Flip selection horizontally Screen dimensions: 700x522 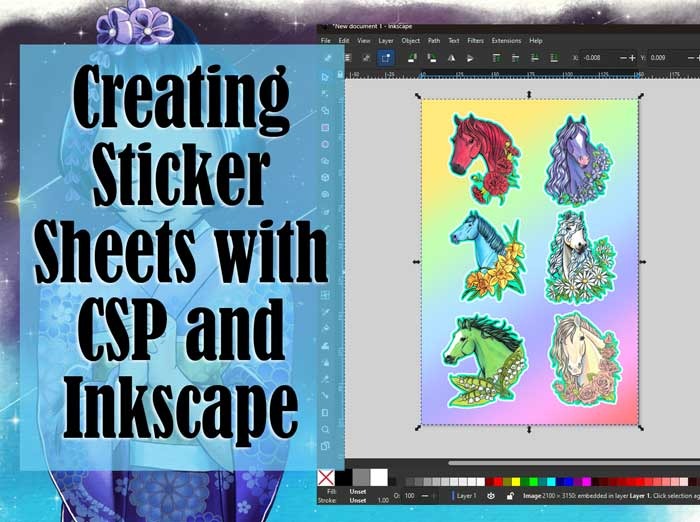click(x=451, y=58)
